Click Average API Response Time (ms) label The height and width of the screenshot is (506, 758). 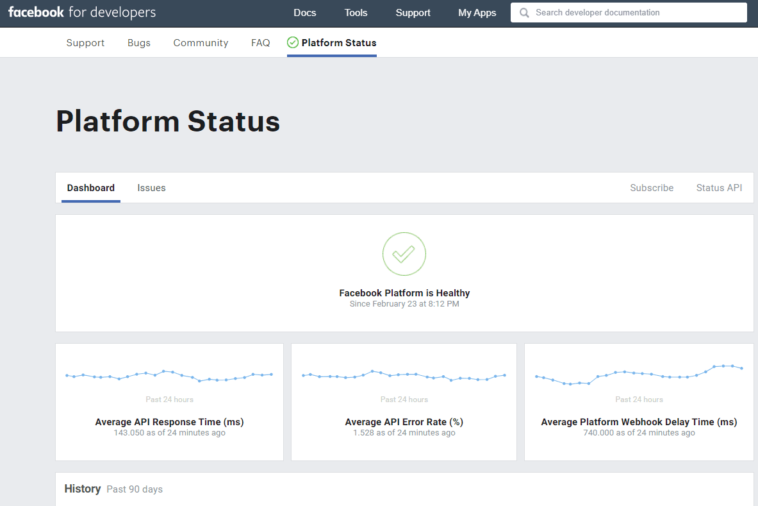point(169,422)
